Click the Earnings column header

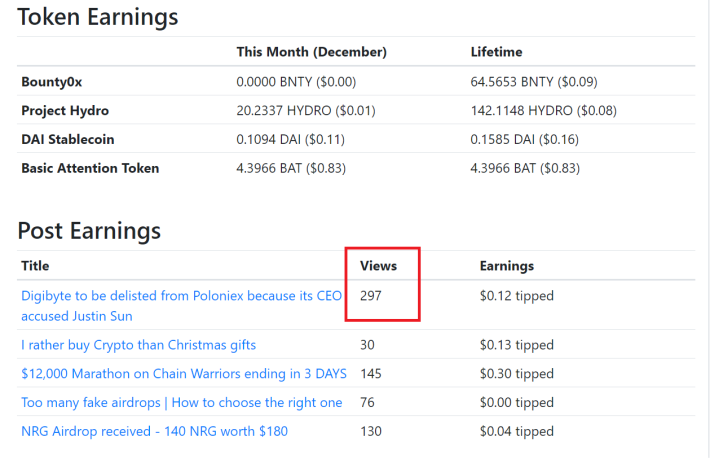point(506,266)
